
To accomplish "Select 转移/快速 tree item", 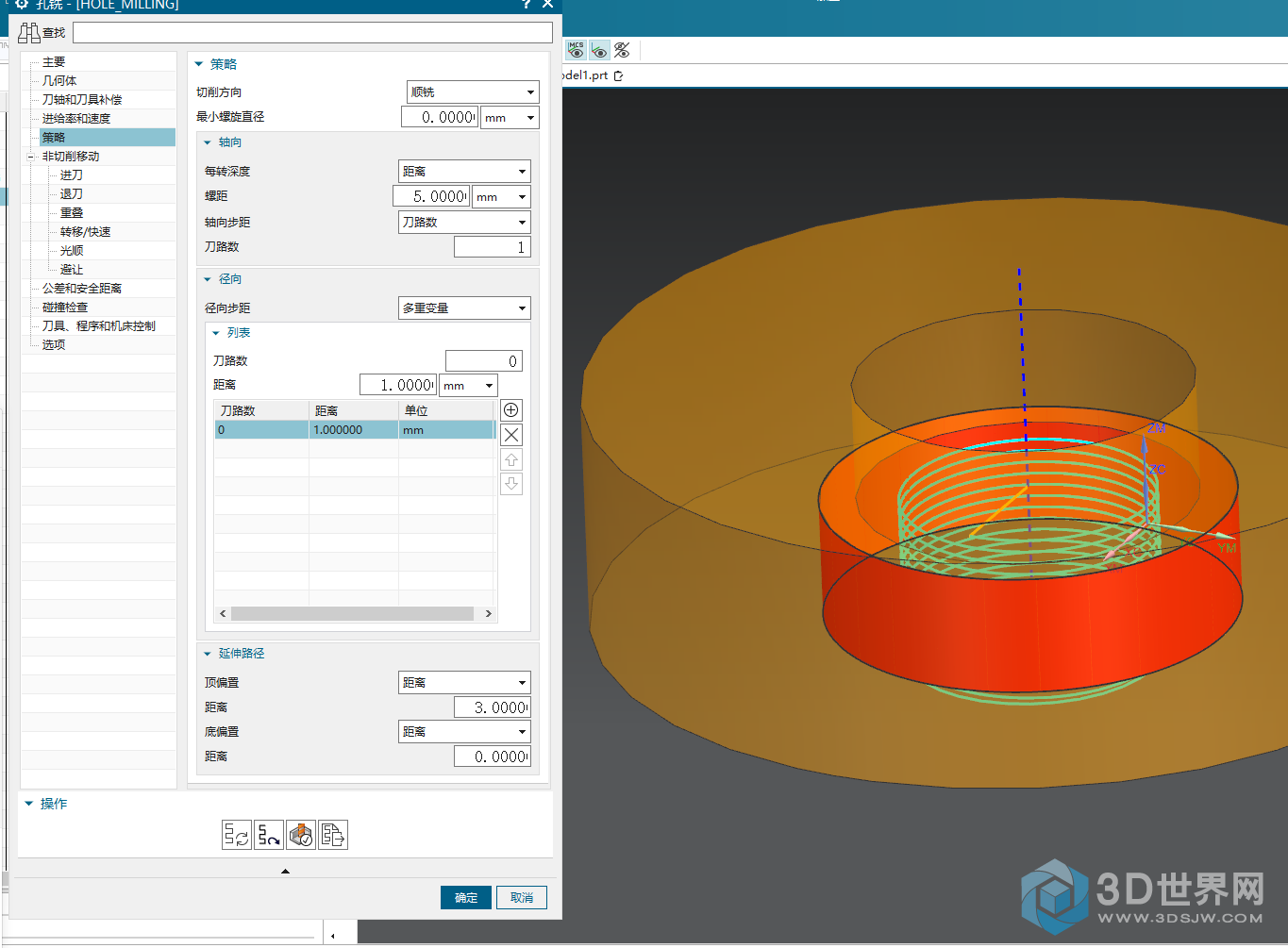I will point(86,231).
